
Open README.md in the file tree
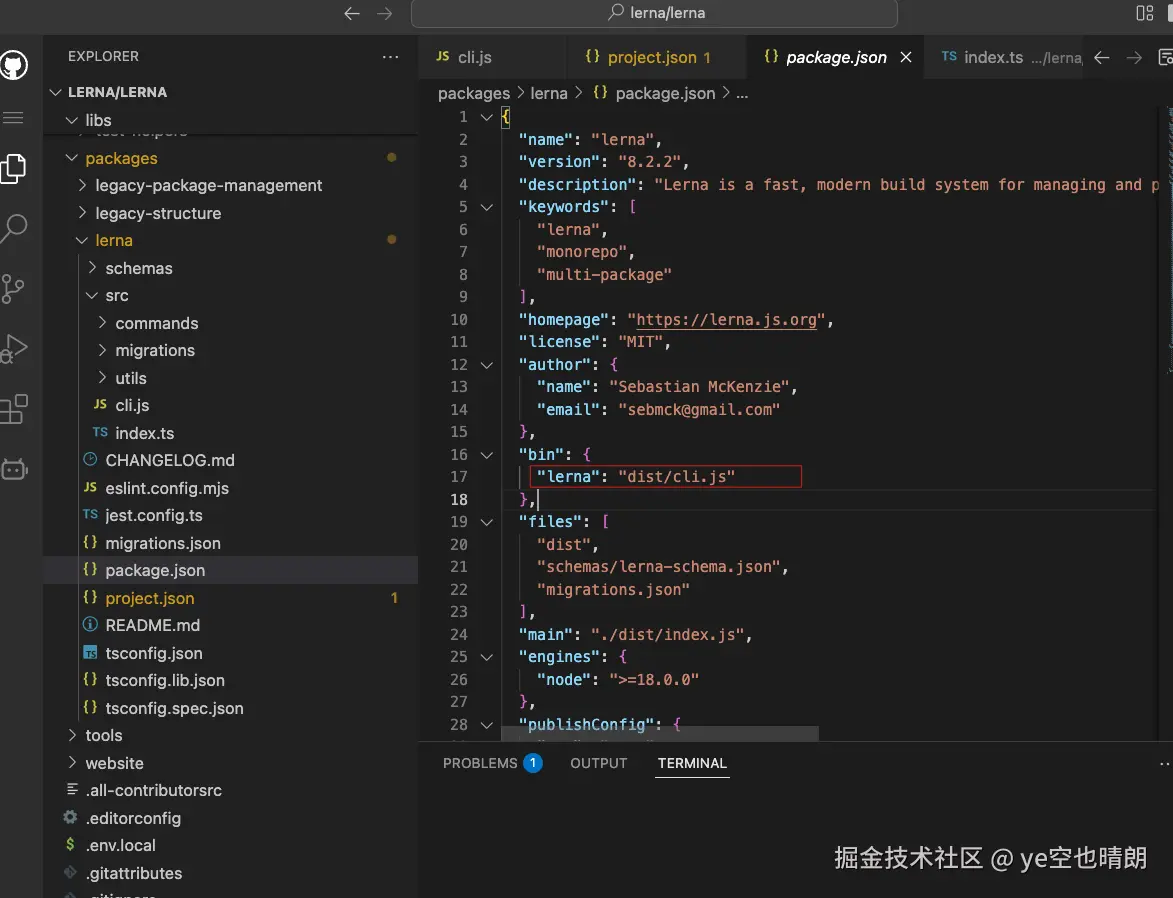[152, 625]
